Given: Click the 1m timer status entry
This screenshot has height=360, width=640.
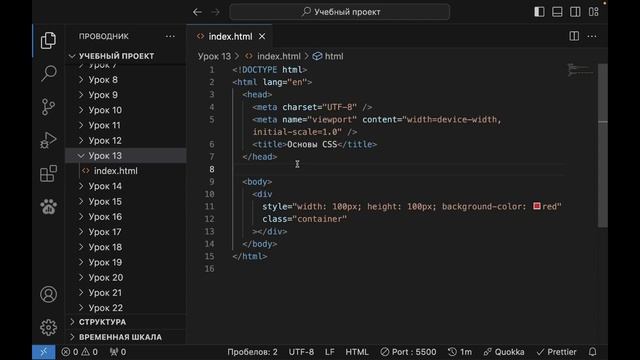Looking at the screenshot, I should click(x=460, y=352).
